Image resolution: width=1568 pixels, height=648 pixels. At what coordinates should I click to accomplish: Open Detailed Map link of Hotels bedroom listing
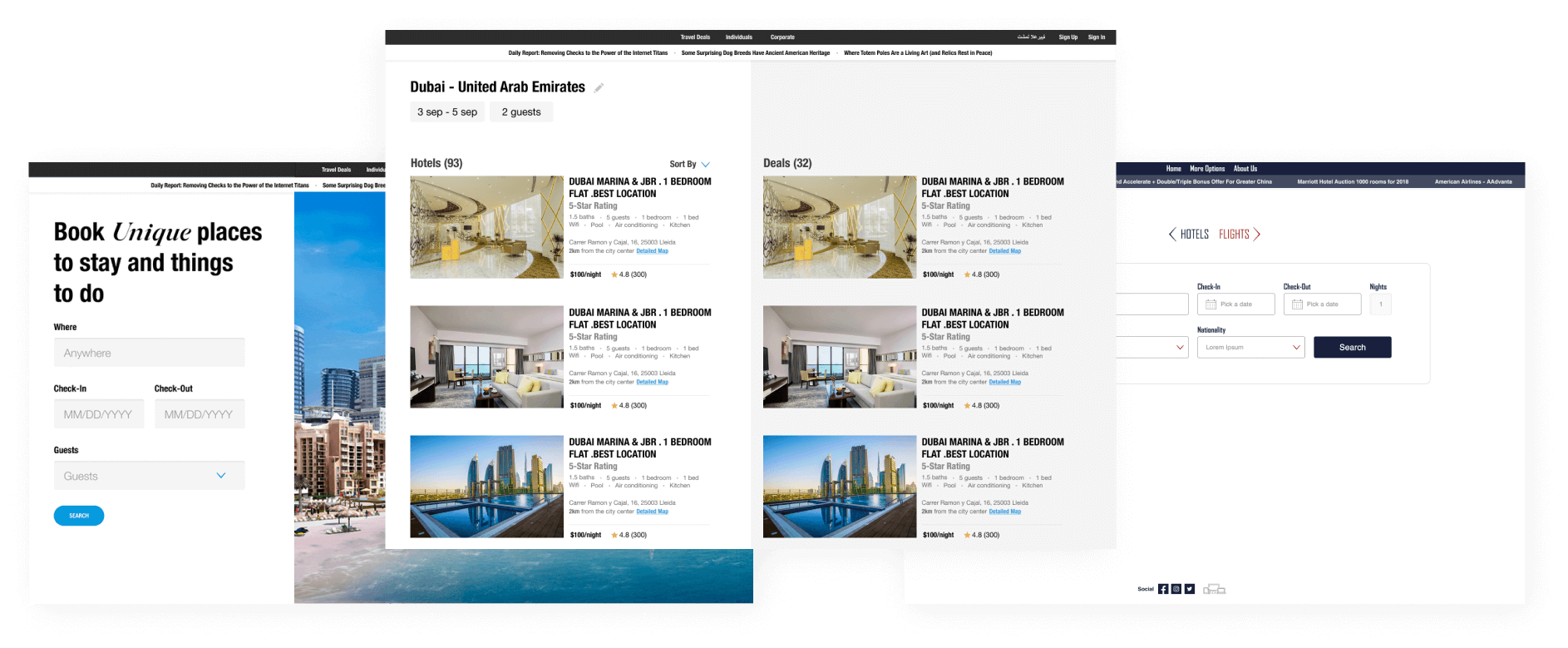[652, 383]
